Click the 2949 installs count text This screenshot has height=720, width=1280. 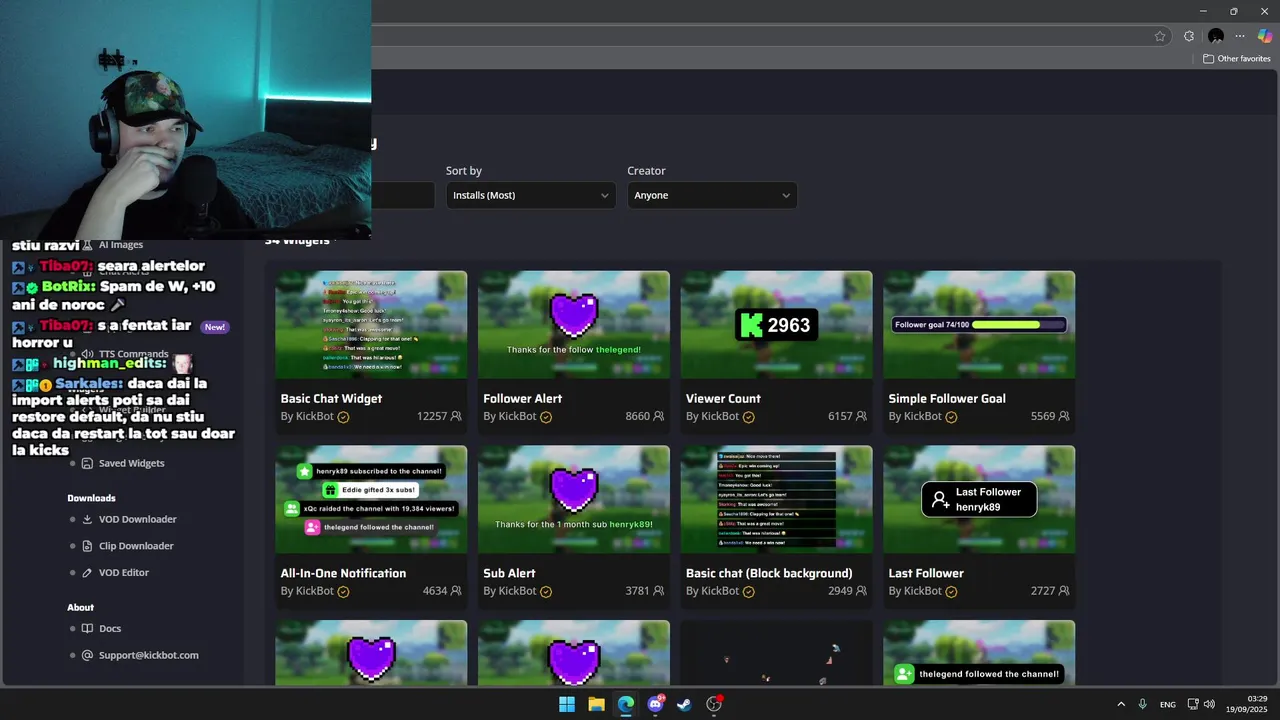point(840,591)
